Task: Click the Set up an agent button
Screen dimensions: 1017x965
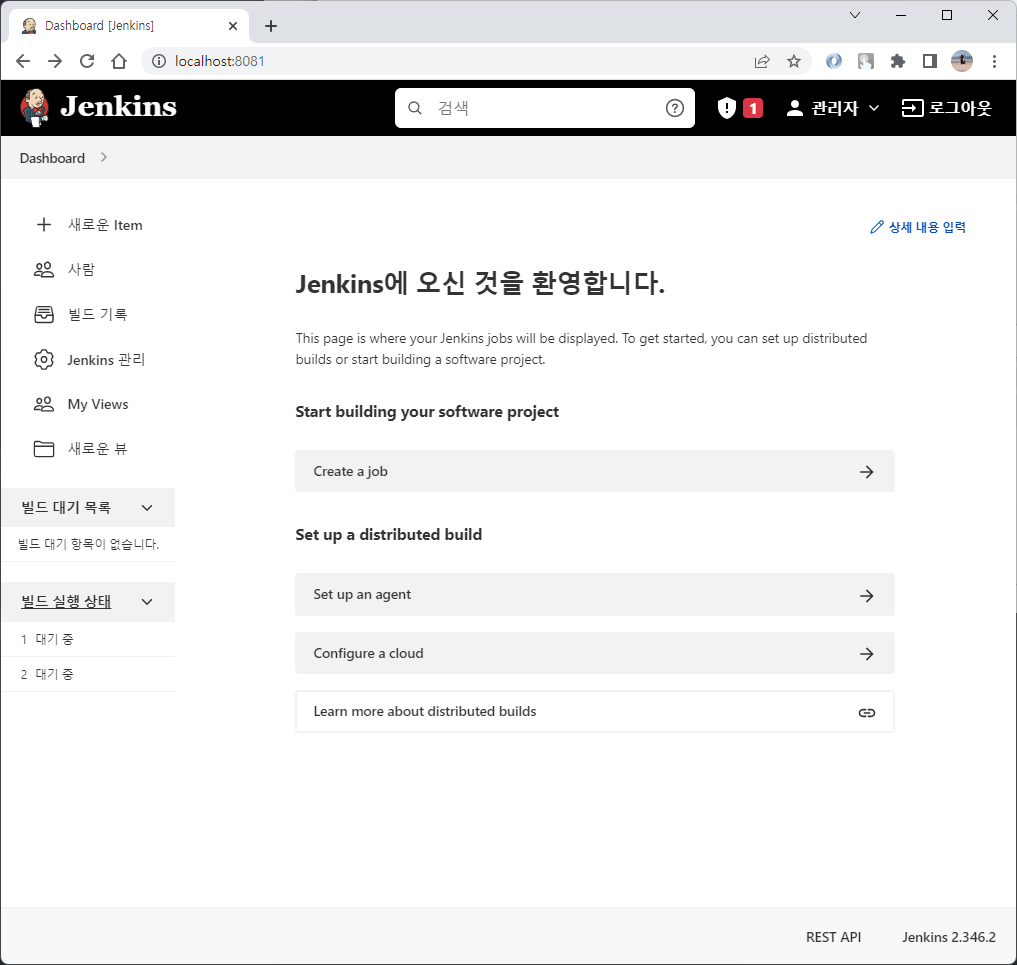Action: click(595, 595)
